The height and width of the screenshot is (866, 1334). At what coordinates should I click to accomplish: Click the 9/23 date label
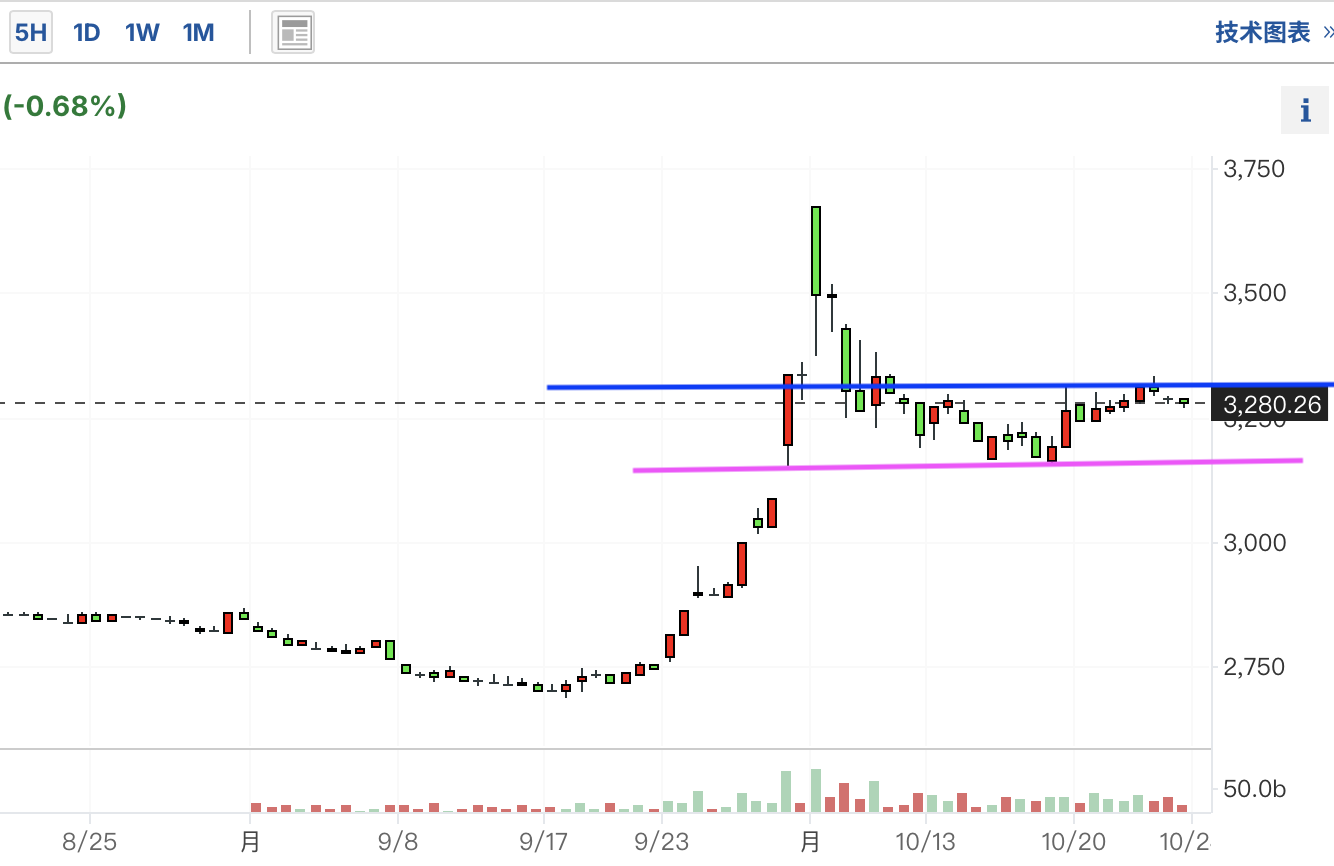(662, 842)
